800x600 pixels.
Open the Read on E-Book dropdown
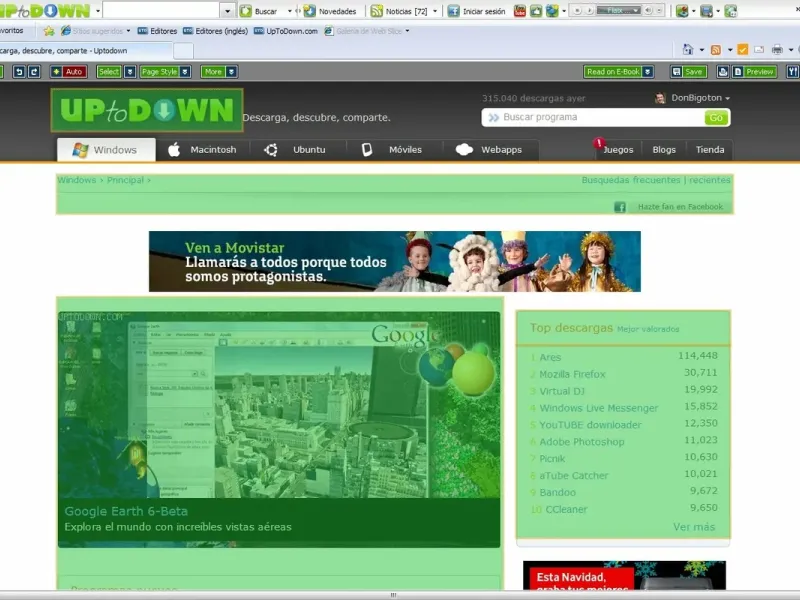coord(619,72)
